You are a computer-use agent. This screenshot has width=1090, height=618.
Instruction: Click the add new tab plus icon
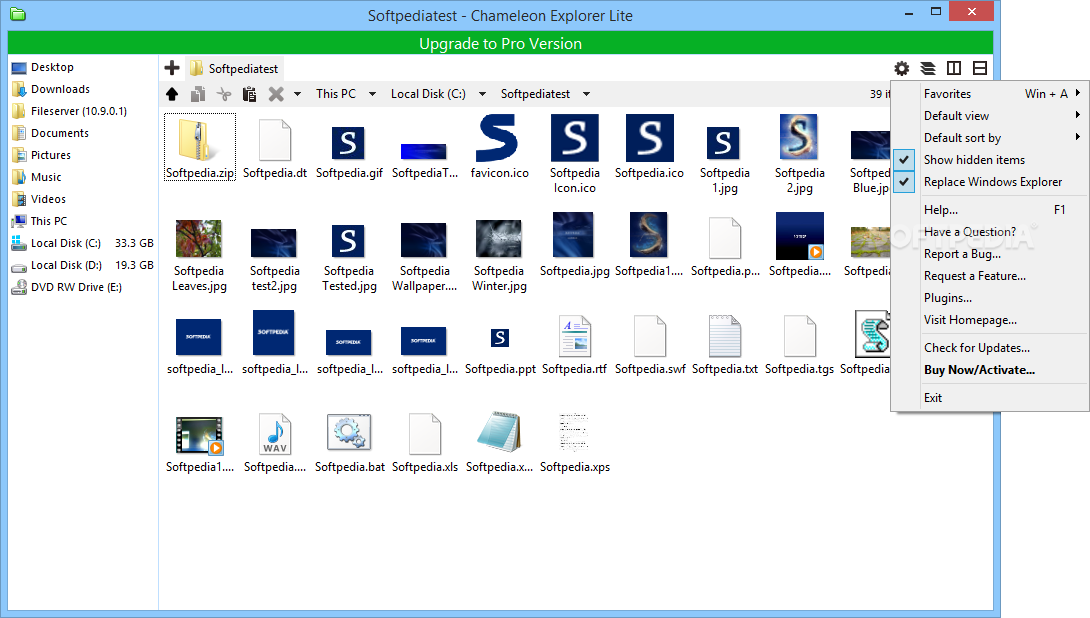coord(172,67)
